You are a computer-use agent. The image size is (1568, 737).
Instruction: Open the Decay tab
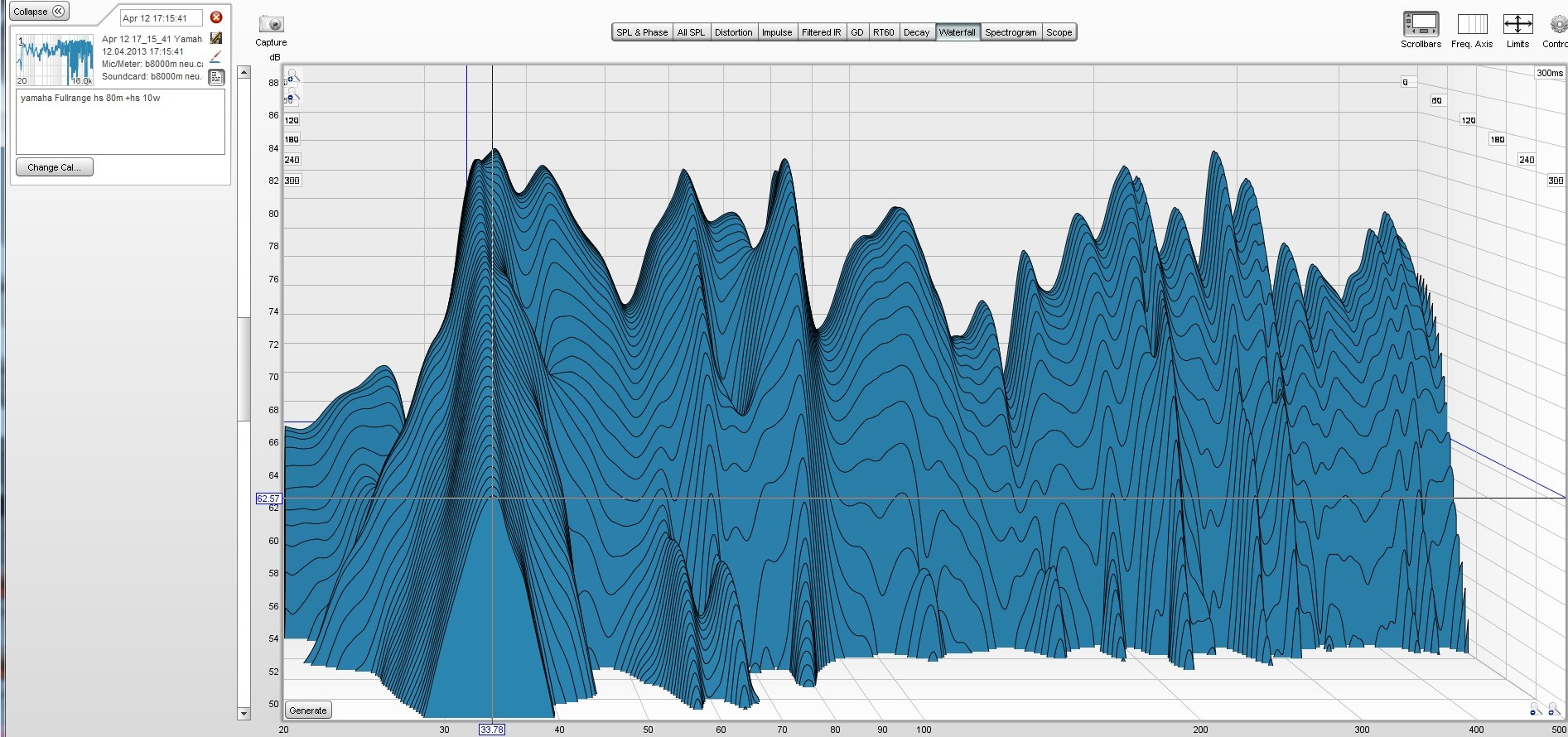917,32
